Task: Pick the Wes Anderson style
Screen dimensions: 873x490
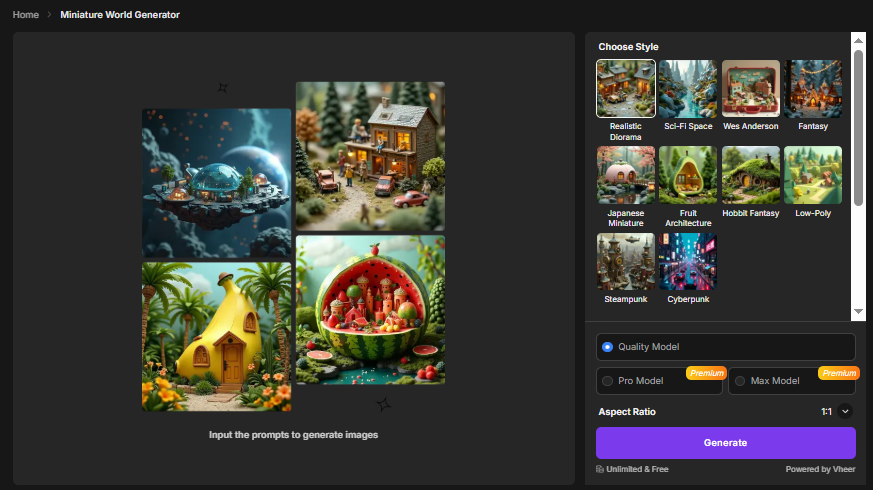Action: 750,89
